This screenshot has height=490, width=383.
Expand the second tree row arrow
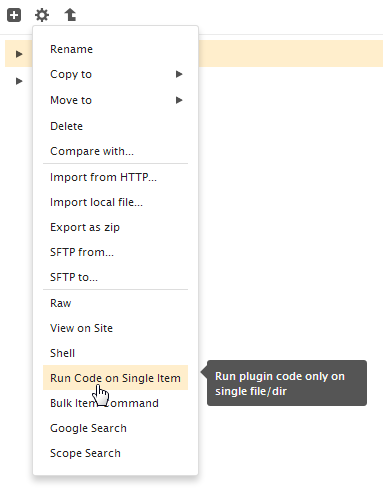pyautogui.click(x=19, y=81)
